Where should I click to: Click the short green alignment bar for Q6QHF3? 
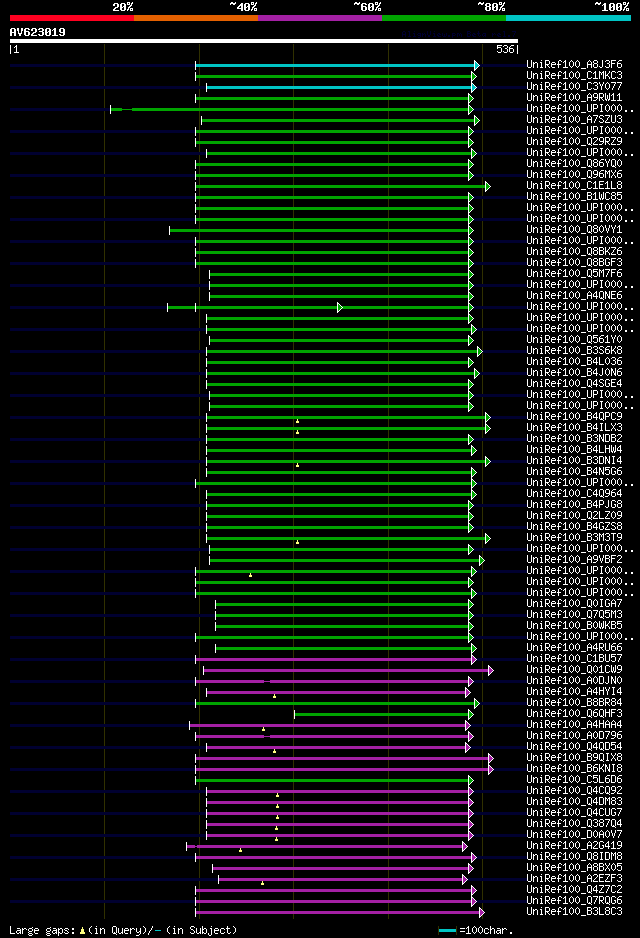pos(383,714)
